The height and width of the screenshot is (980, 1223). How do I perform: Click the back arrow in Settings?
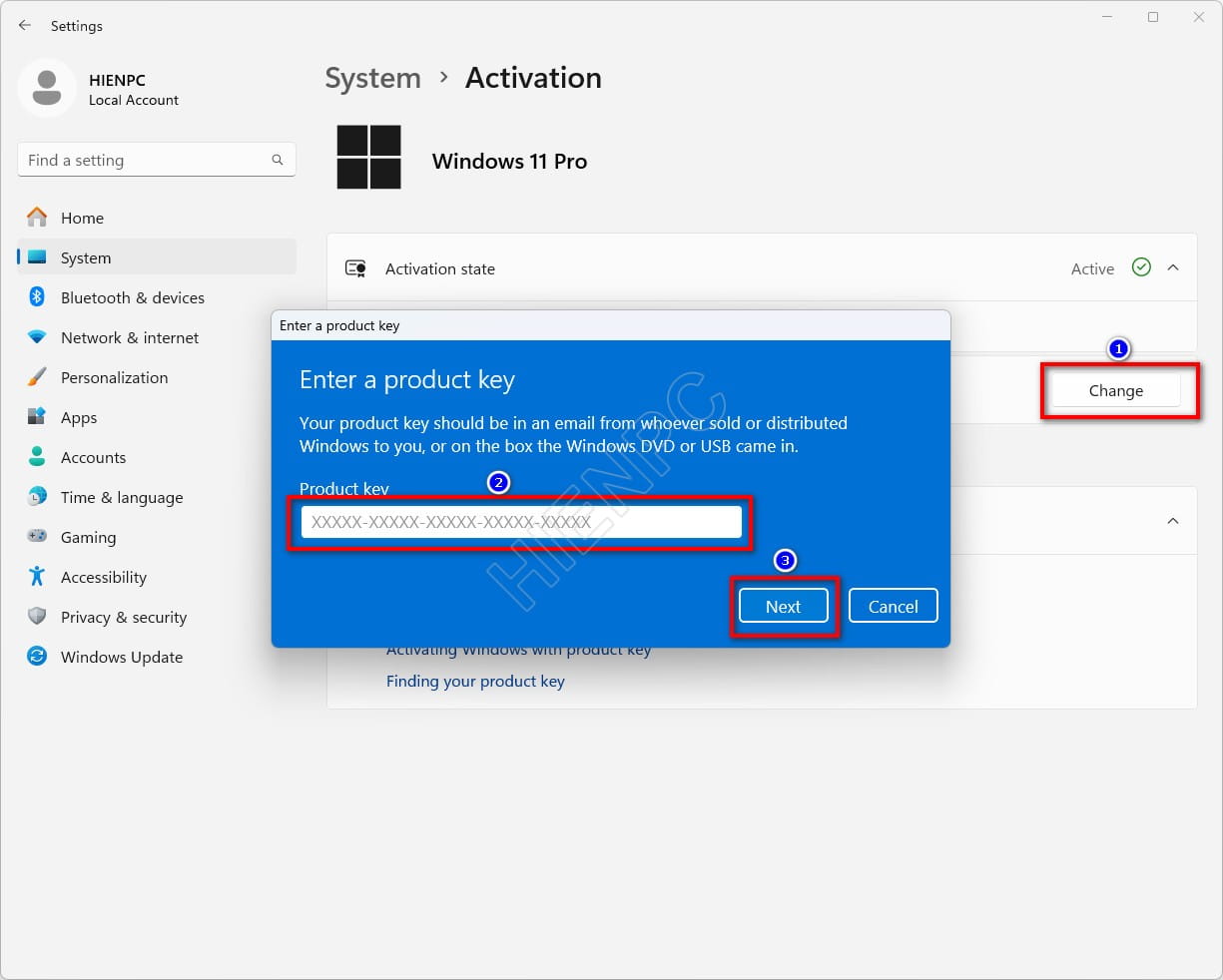click(x=25, y=25)
